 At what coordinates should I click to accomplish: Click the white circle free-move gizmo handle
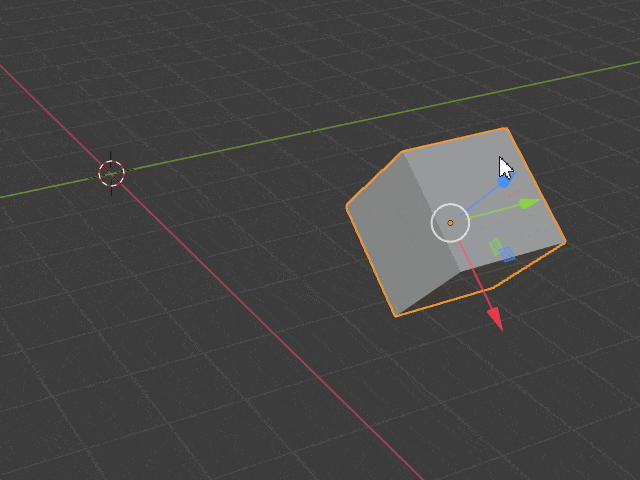tap(450, 223)
